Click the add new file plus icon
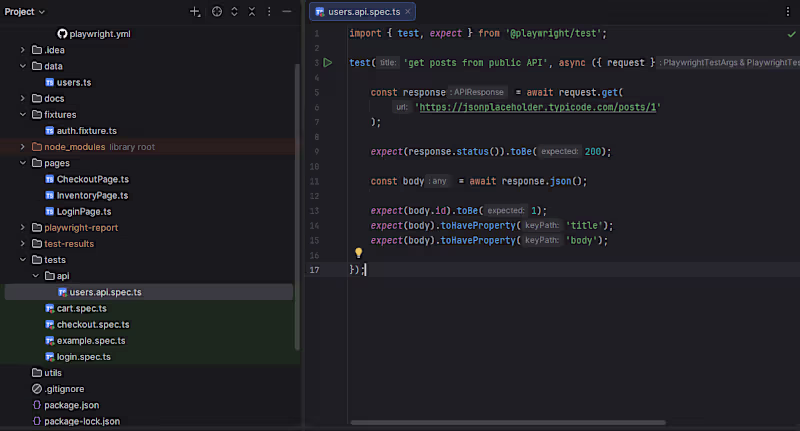The image size is (800, 431). 195,12
